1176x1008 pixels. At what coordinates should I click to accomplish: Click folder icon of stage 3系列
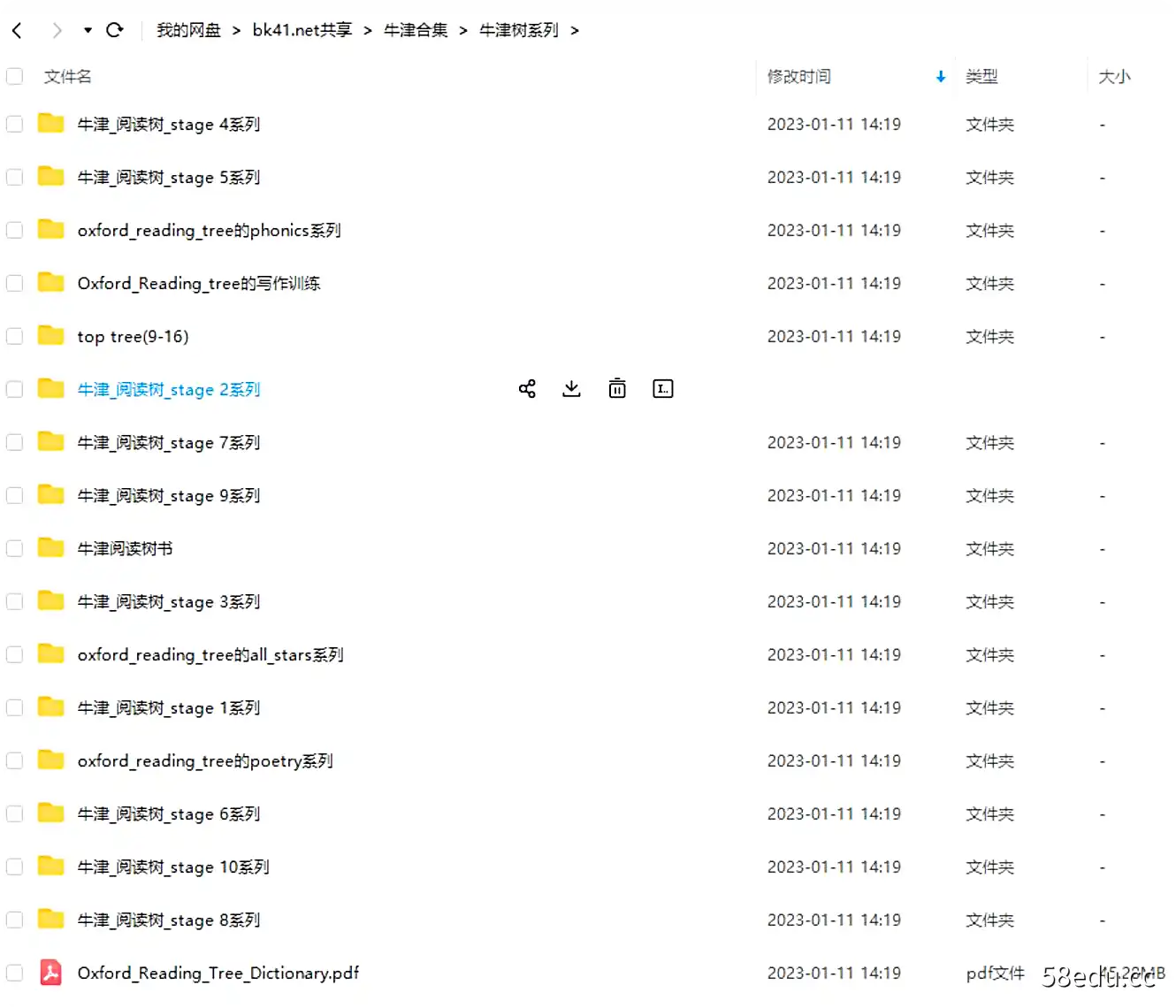click(51, 600)
